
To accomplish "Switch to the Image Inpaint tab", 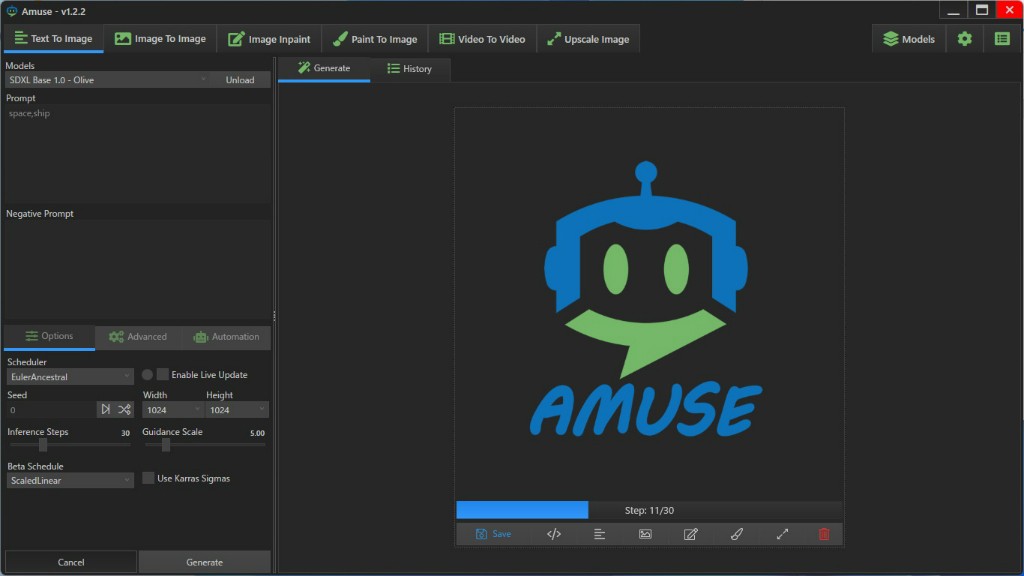I will [x=269, y=39].
